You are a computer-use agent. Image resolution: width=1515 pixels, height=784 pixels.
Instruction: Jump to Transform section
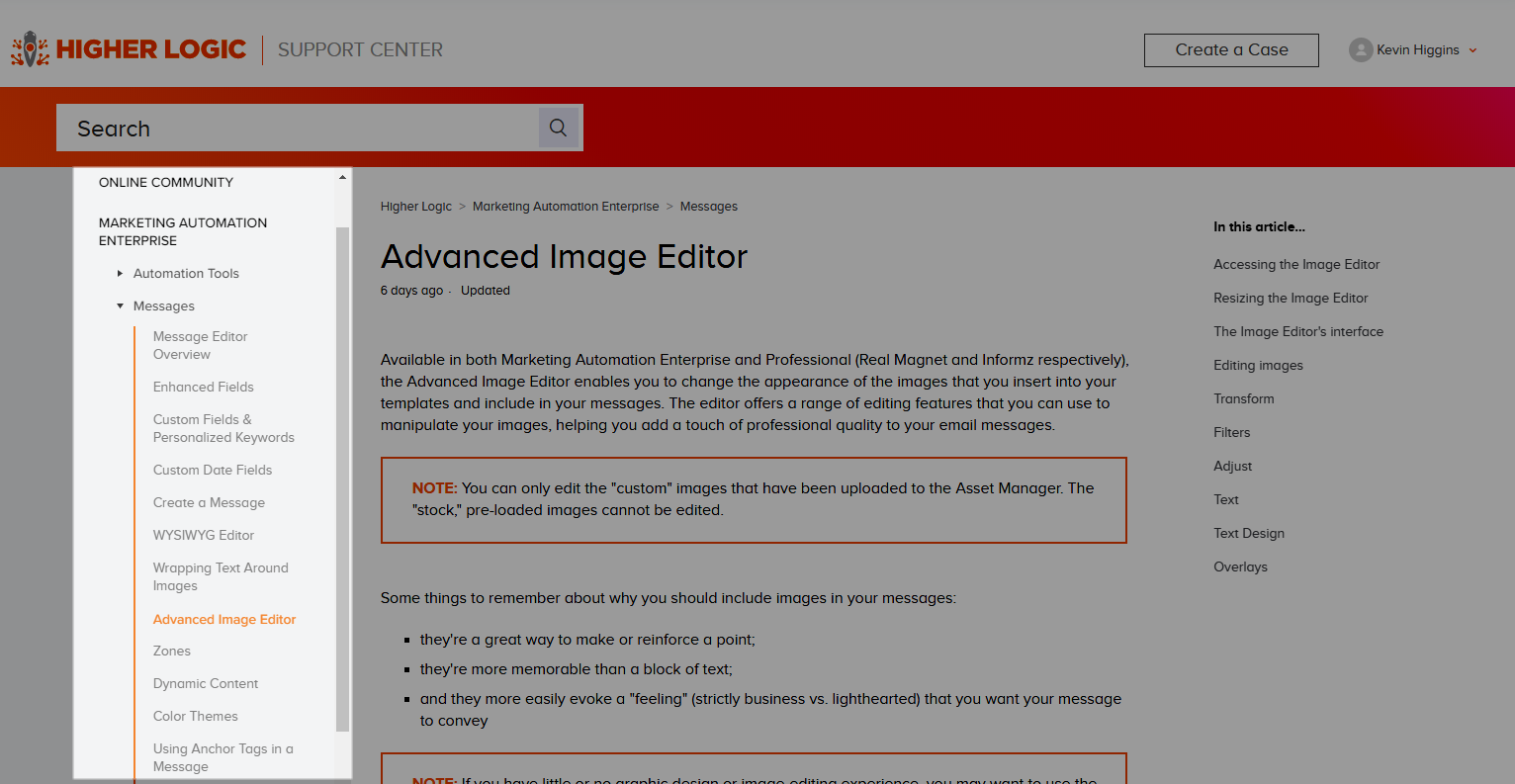click(1244, 398)
